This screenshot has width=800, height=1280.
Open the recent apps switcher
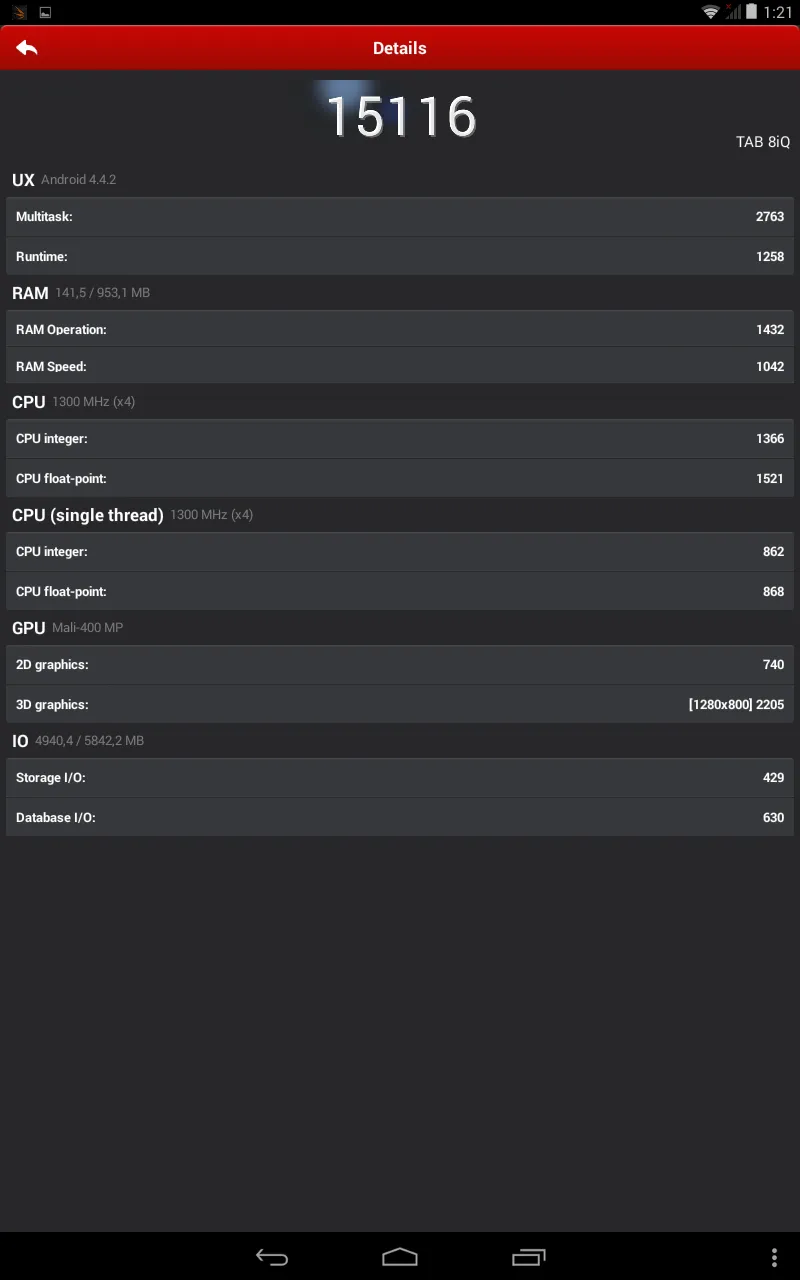pos(529,1257)
